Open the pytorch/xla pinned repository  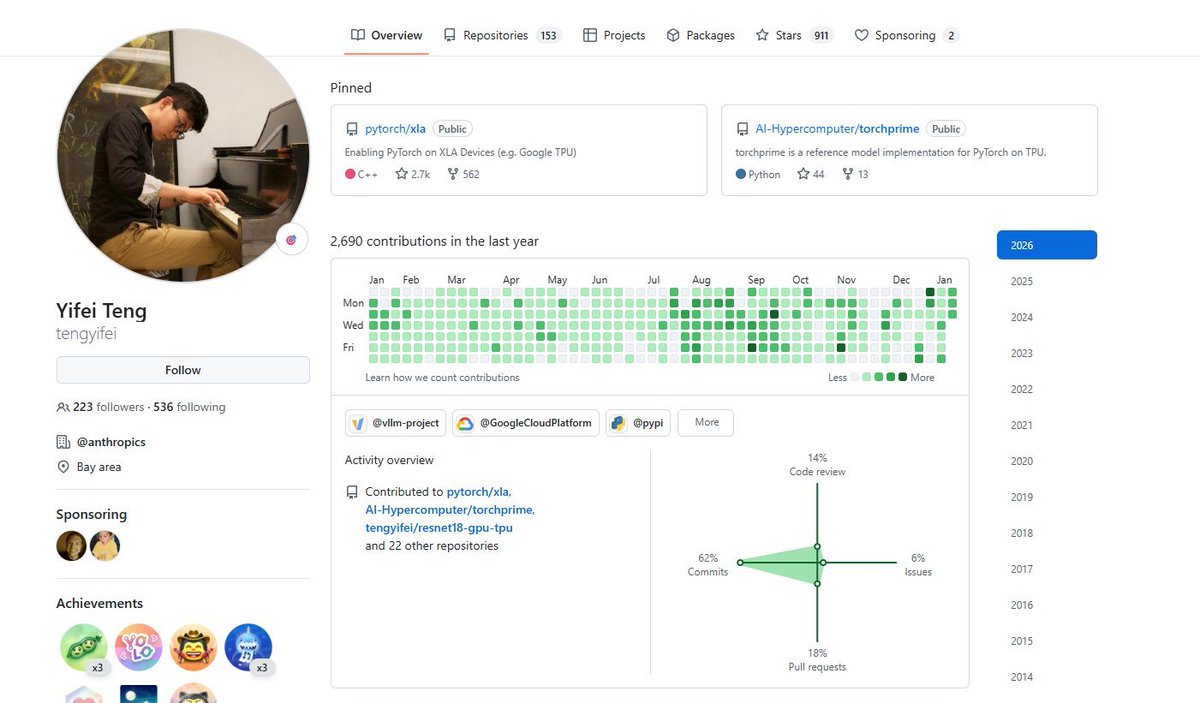point(395,129)
